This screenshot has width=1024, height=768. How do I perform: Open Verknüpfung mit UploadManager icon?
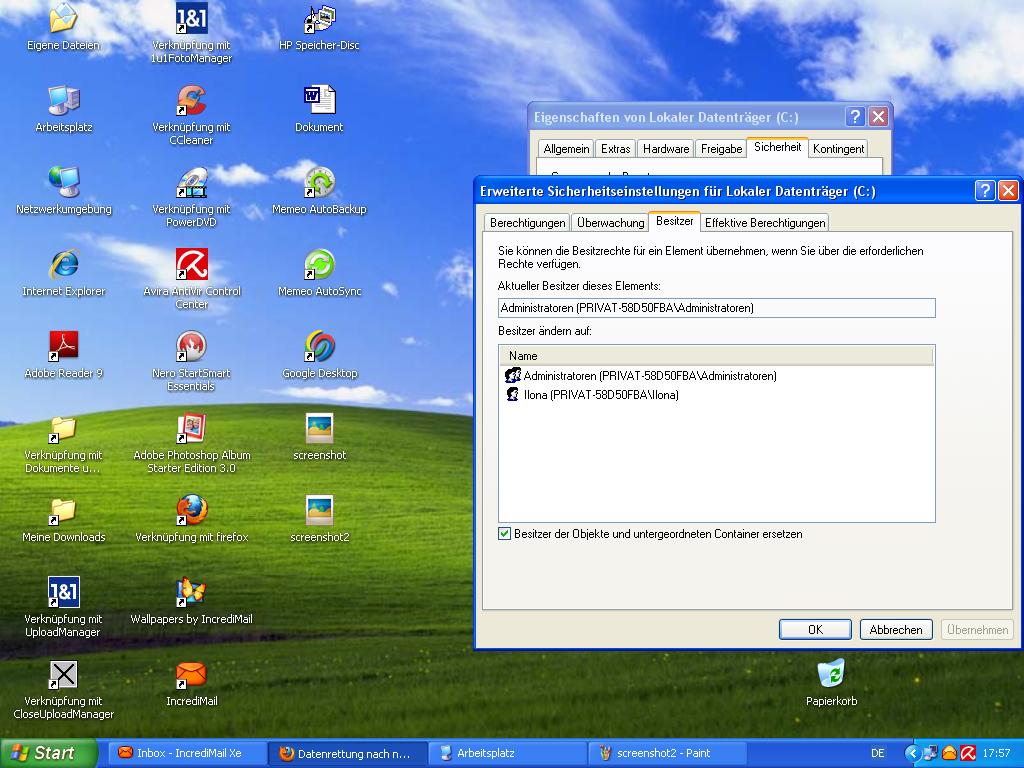pos(63,592)
